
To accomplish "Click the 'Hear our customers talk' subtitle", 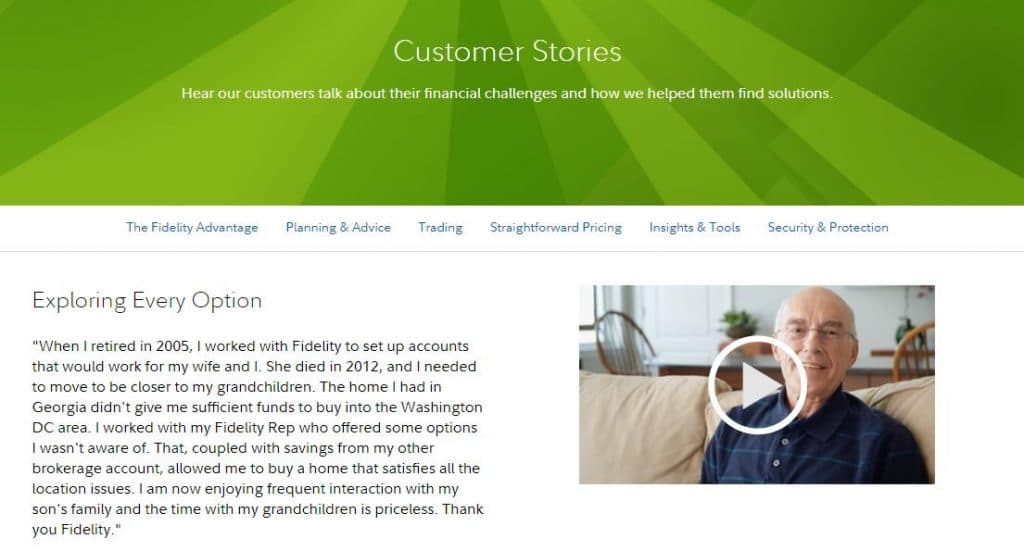I will [507, 93].
